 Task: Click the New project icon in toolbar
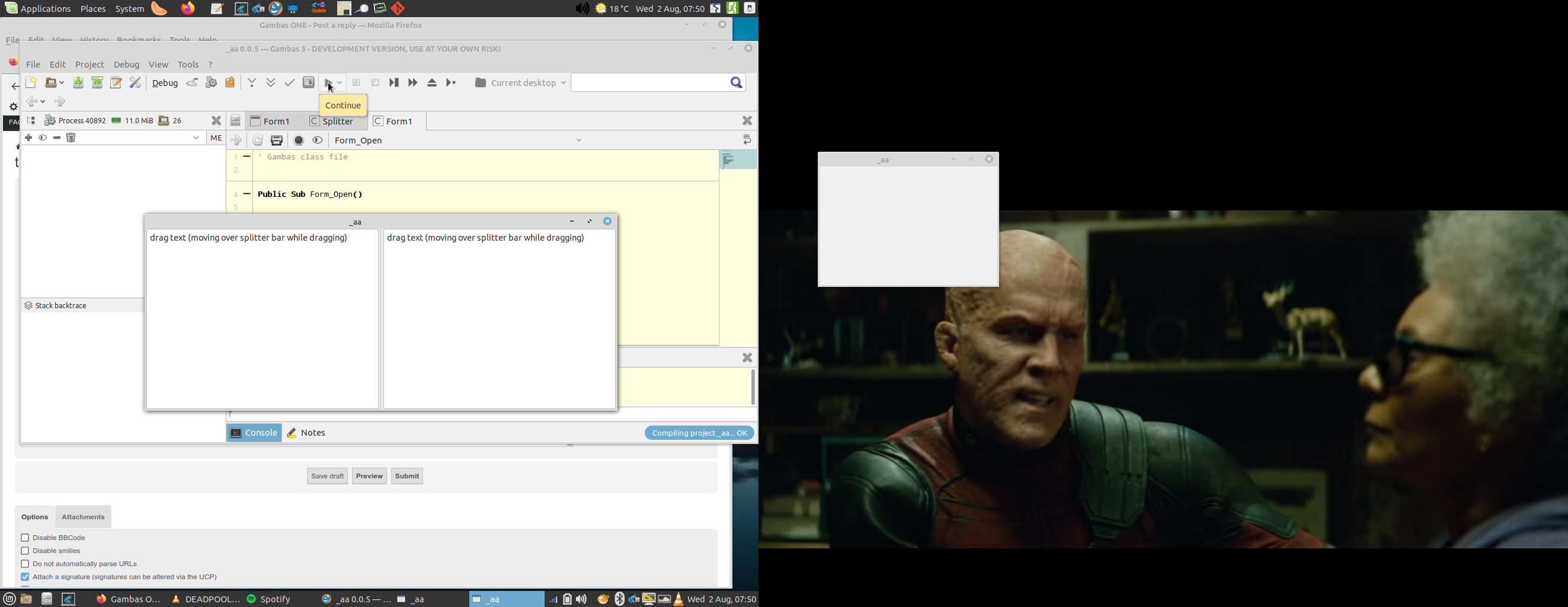point(31,83)
